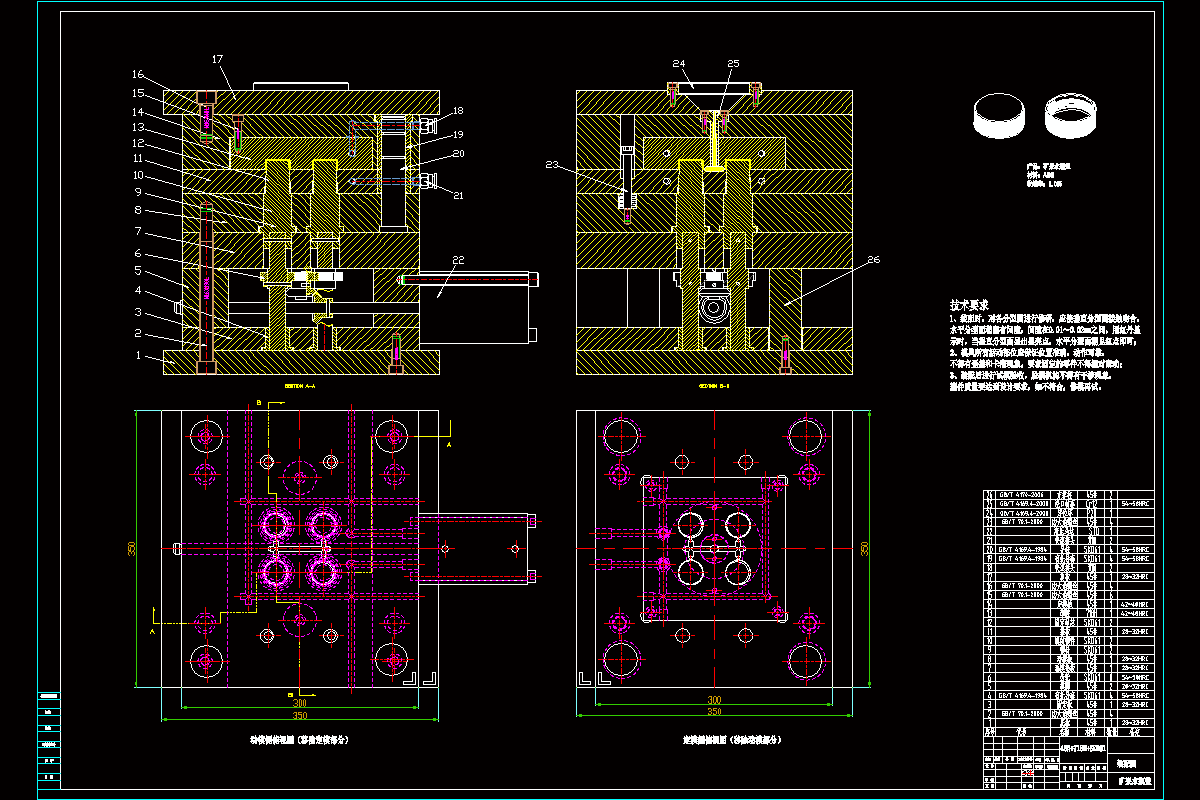Select part callout number 16
The image size is (1200, 800).
pos(139,73)
